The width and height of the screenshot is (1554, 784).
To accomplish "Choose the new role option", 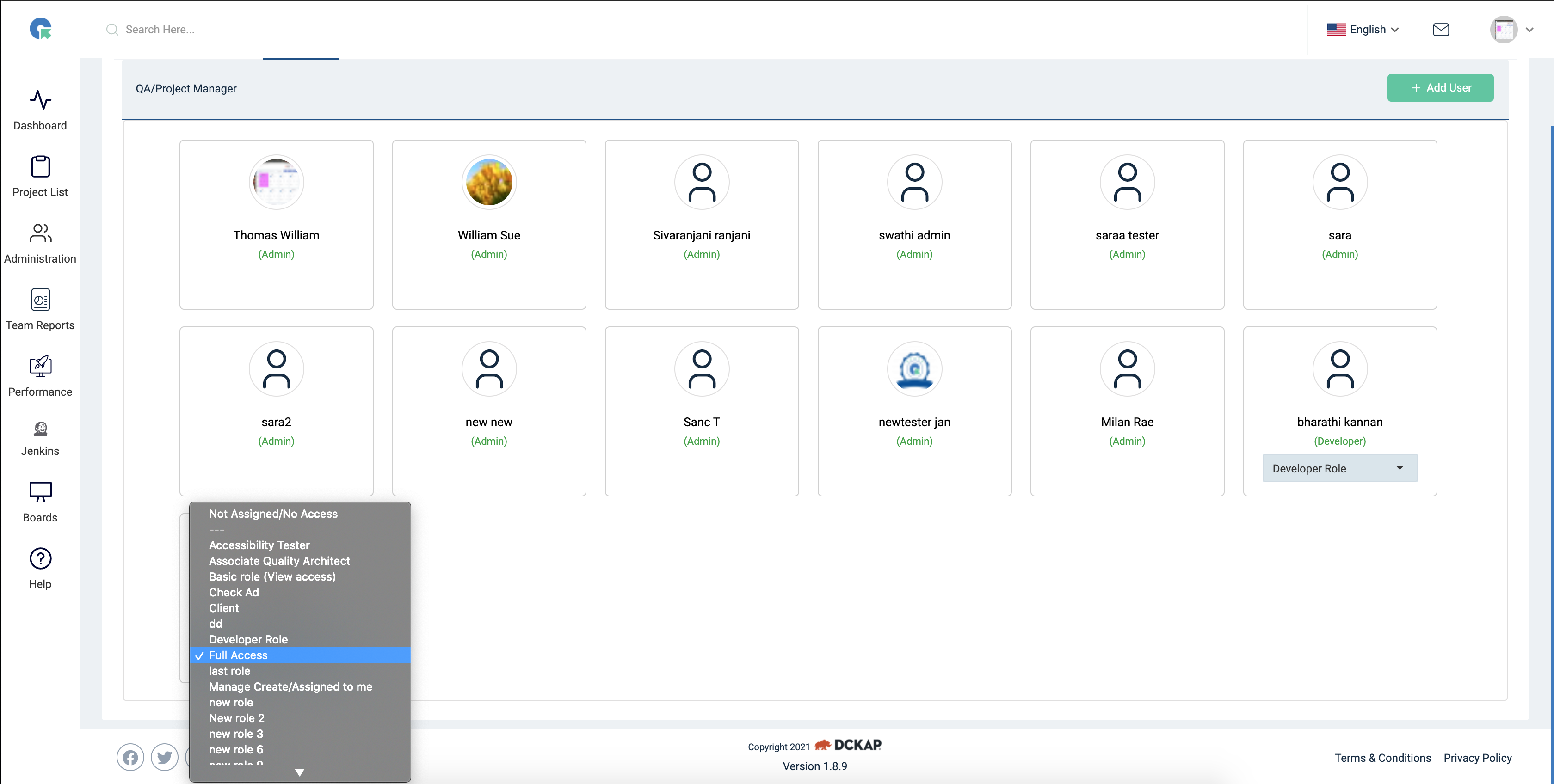I will (x=300, y=702).
